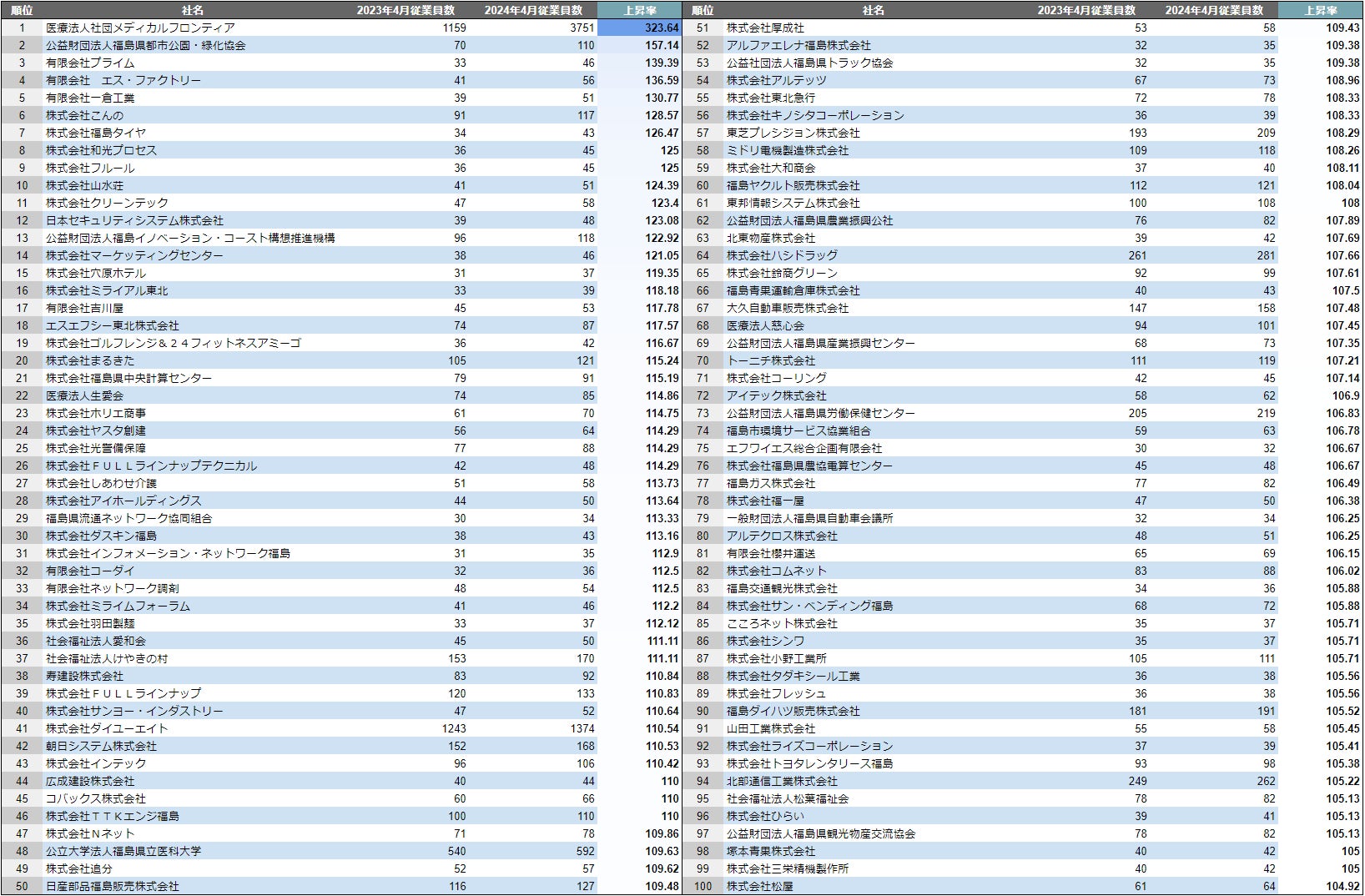The image size is (1365, 896).
Task: Click 公益財団法人福島県都市公園・緑化協会 in the list
Action: coord(146,45)
